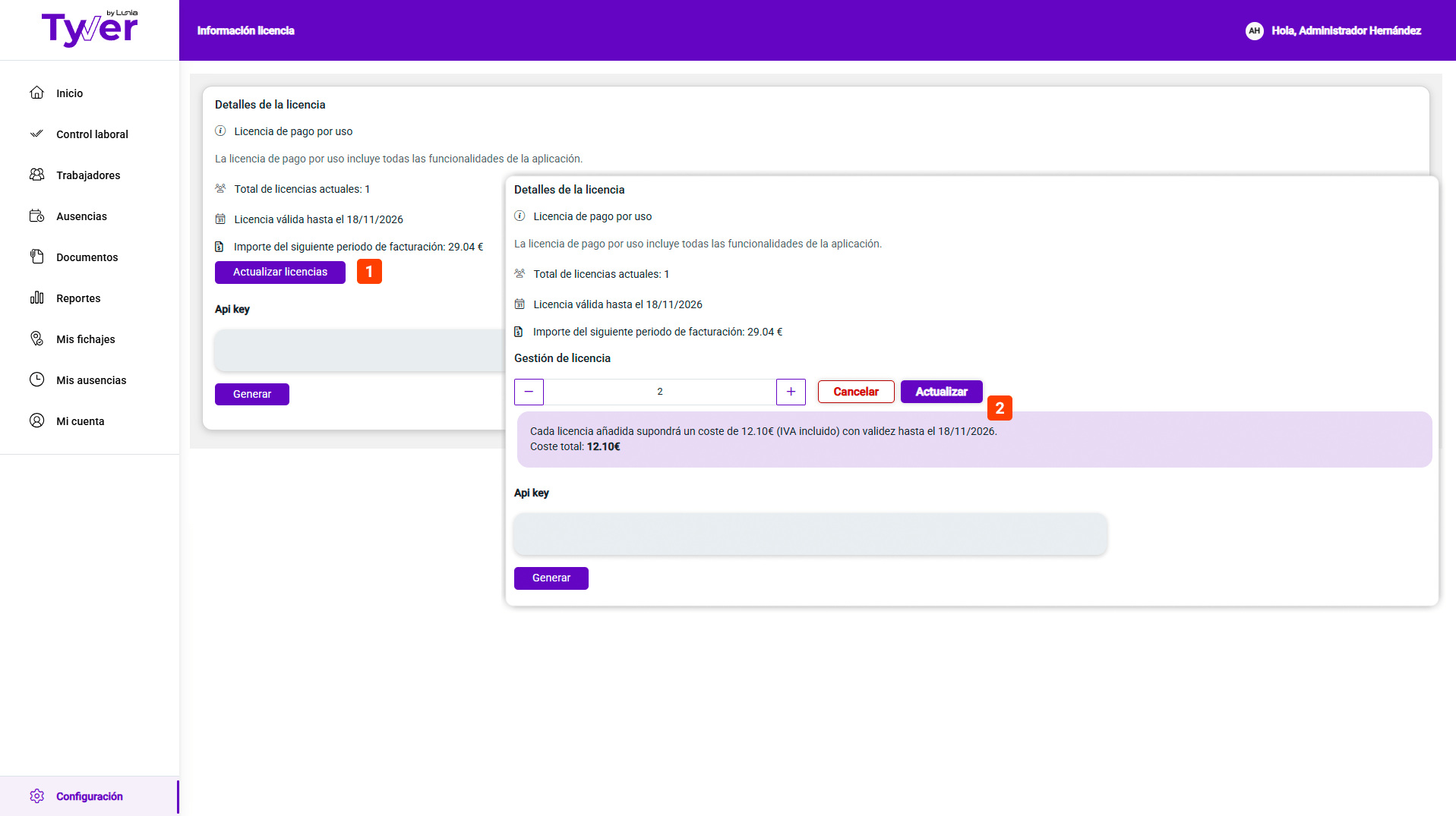Click the Configuración gear icon
This screenshot has width=1456, height=816.
(x=36, y=796)
